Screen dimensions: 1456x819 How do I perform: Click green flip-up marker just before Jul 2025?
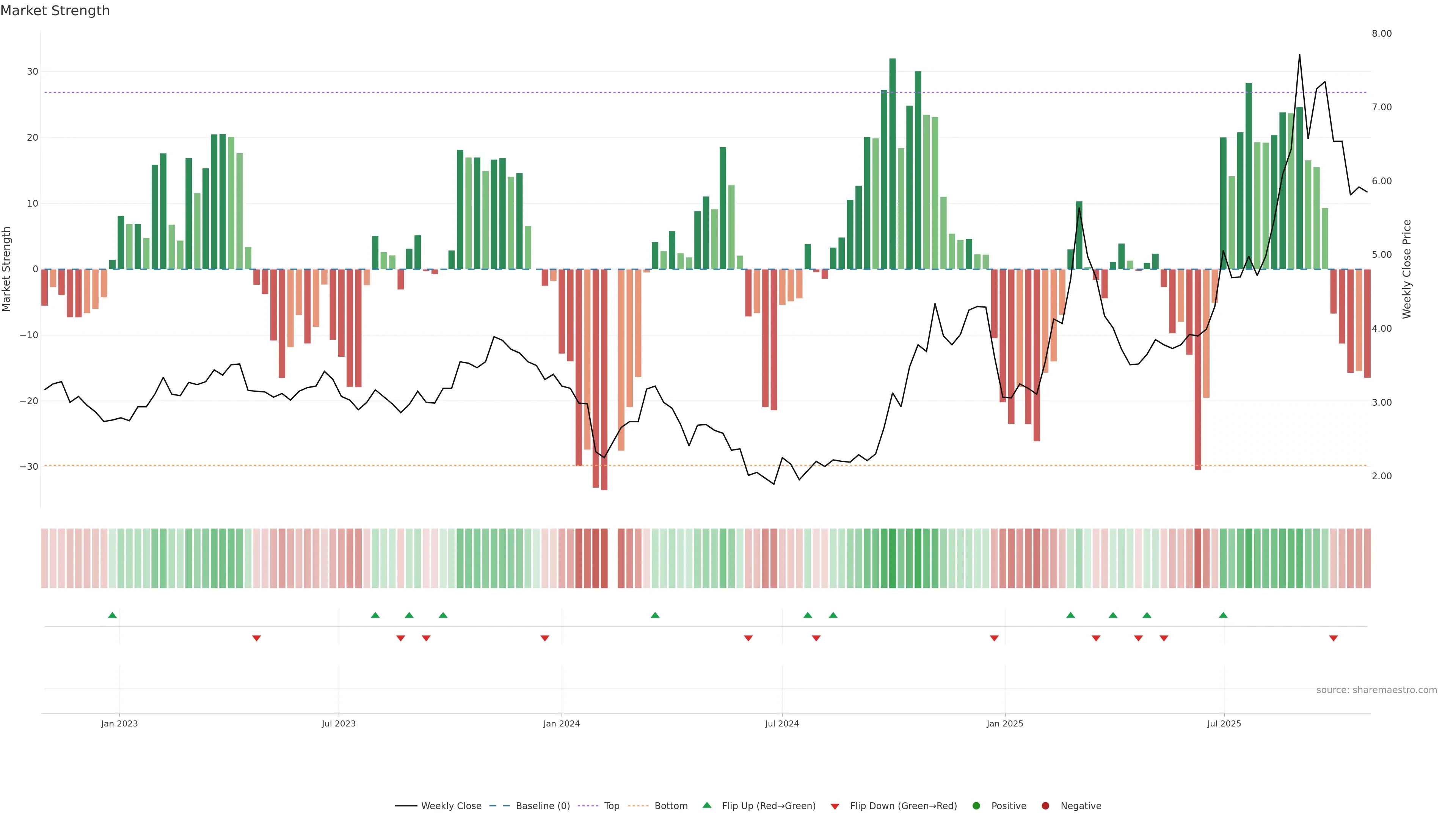(1223, 615)
